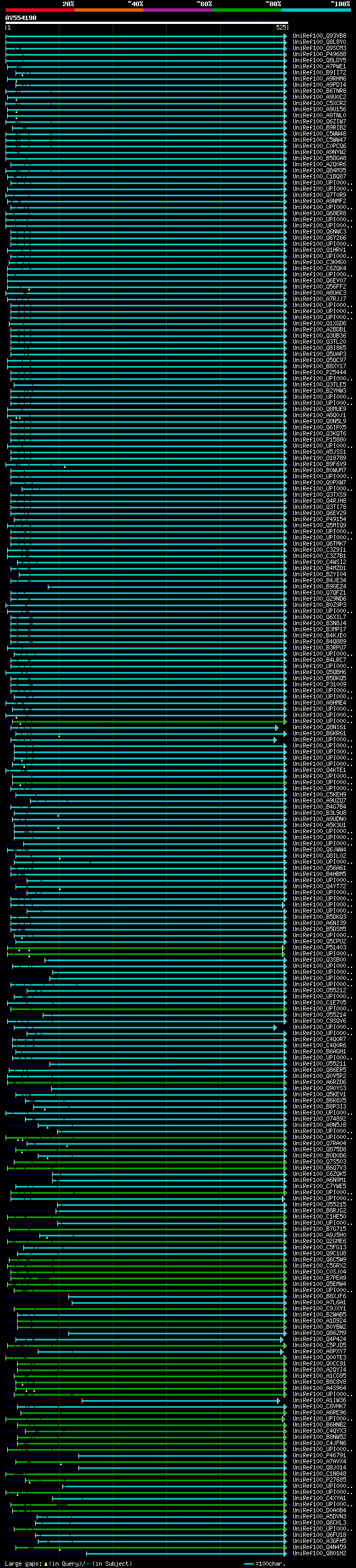Select label UniRef100_A2Q0R6

(319, 164)
